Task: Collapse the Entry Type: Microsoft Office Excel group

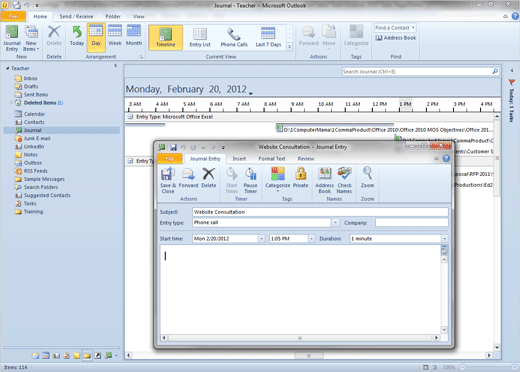Action: coord(130,117)
